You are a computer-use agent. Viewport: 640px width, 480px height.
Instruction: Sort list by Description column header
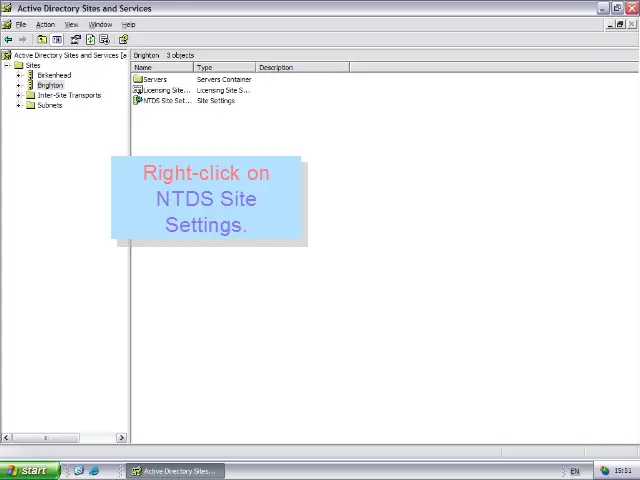(302, 67)
